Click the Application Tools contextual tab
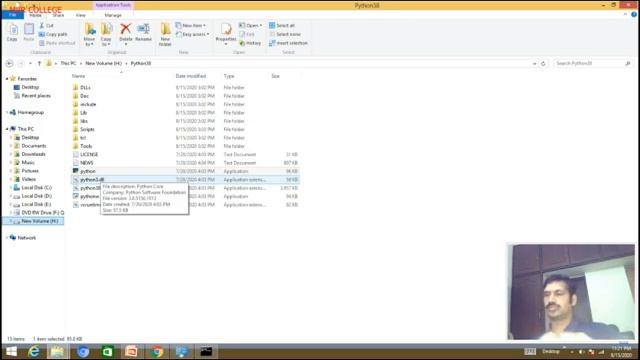This screenshot has width=640, height=360. click(113, 5)
